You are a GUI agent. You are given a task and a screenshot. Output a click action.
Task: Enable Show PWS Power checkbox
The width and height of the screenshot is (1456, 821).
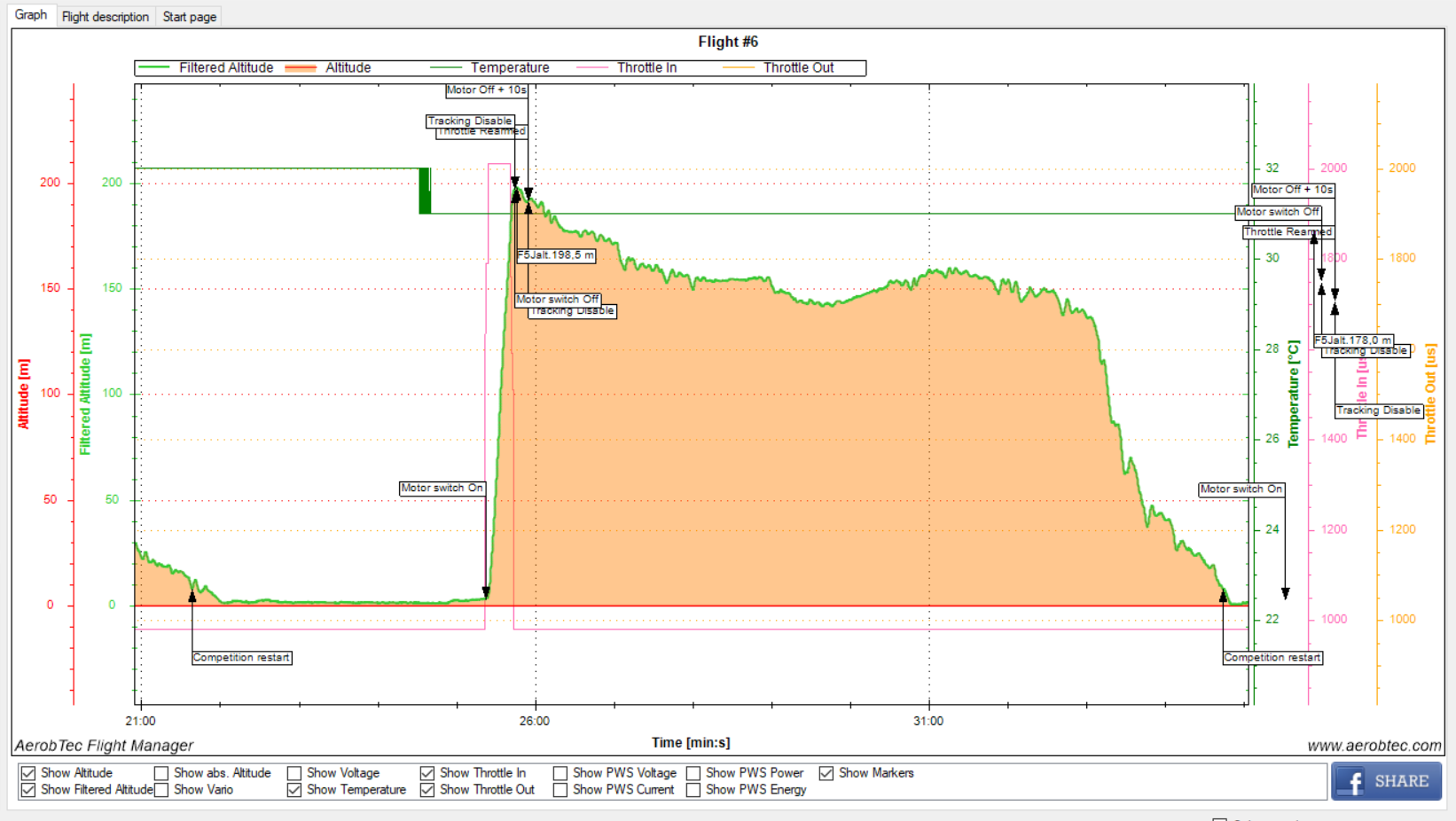tap(693, 773)
